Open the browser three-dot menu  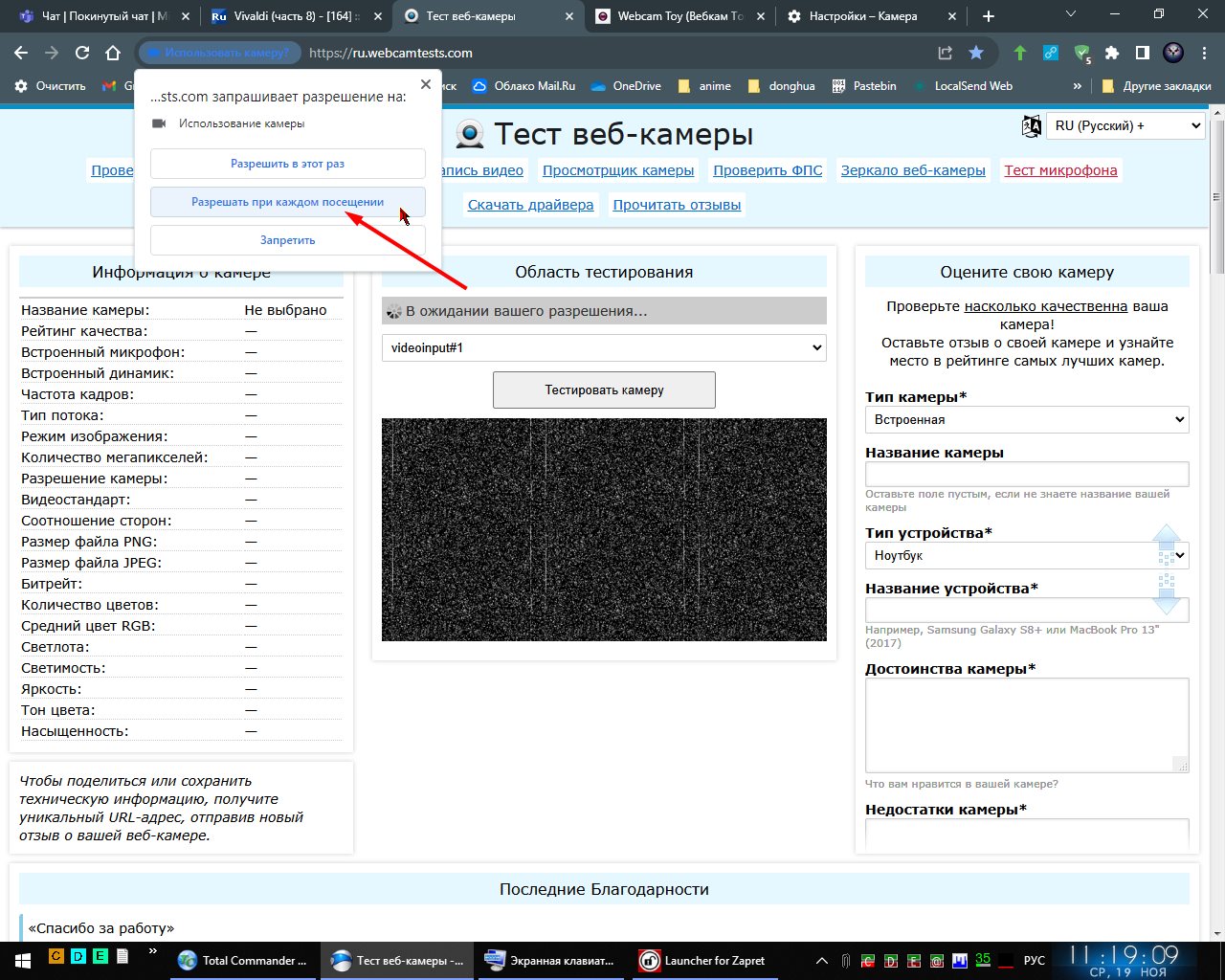pos(1204,53)
